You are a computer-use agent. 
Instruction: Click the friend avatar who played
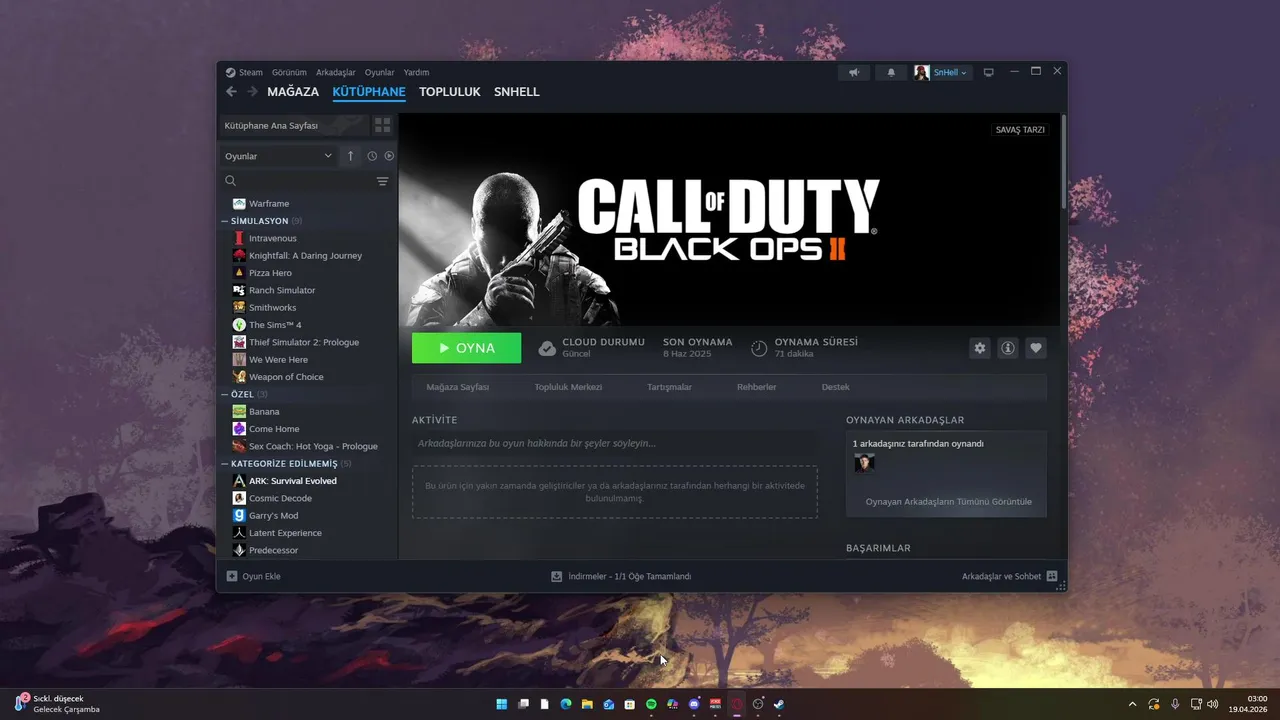[x=864, y=463]
